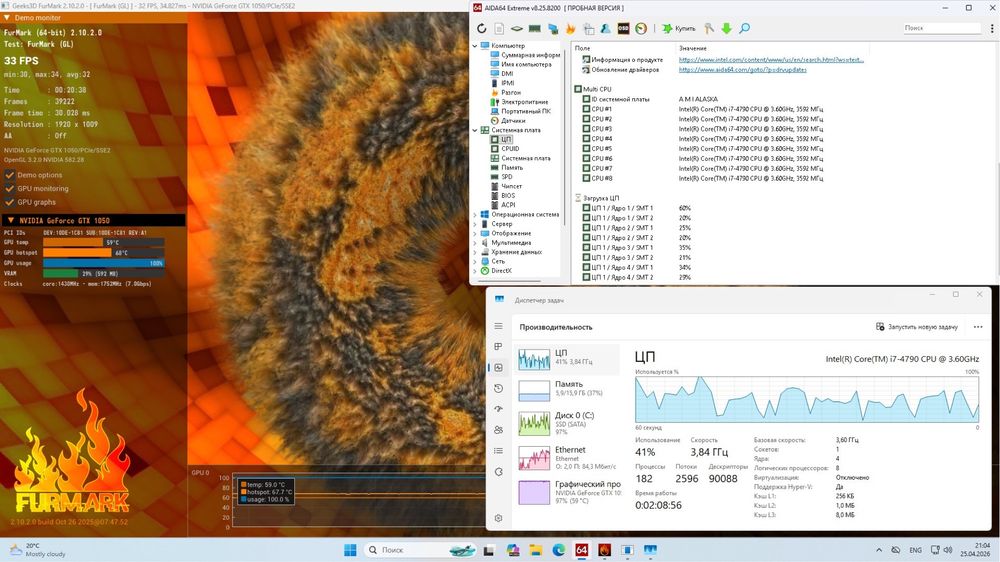Open Microsoft Edge from taskbar

coord(559,550)
